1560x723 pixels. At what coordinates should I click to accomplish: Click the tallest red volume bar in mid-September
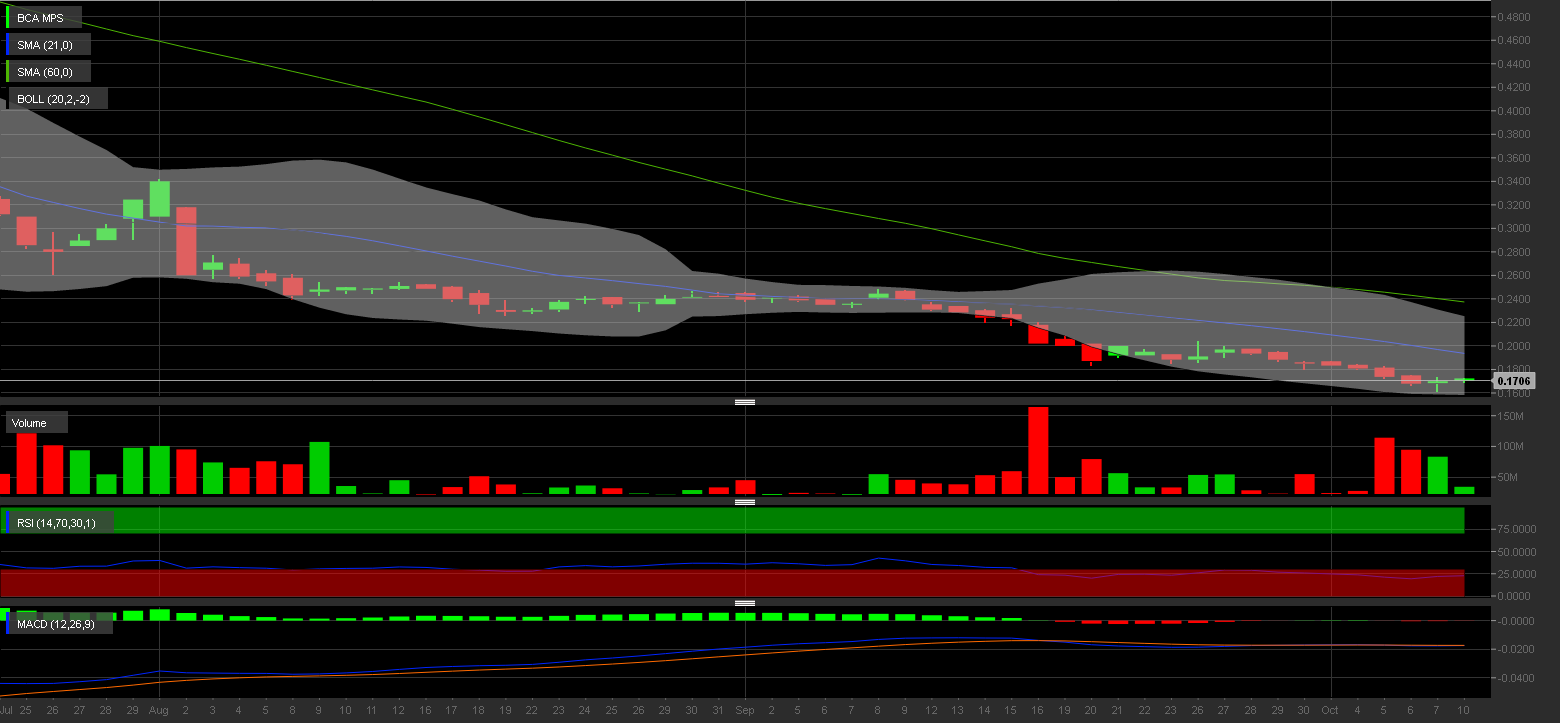(1038, 450)
